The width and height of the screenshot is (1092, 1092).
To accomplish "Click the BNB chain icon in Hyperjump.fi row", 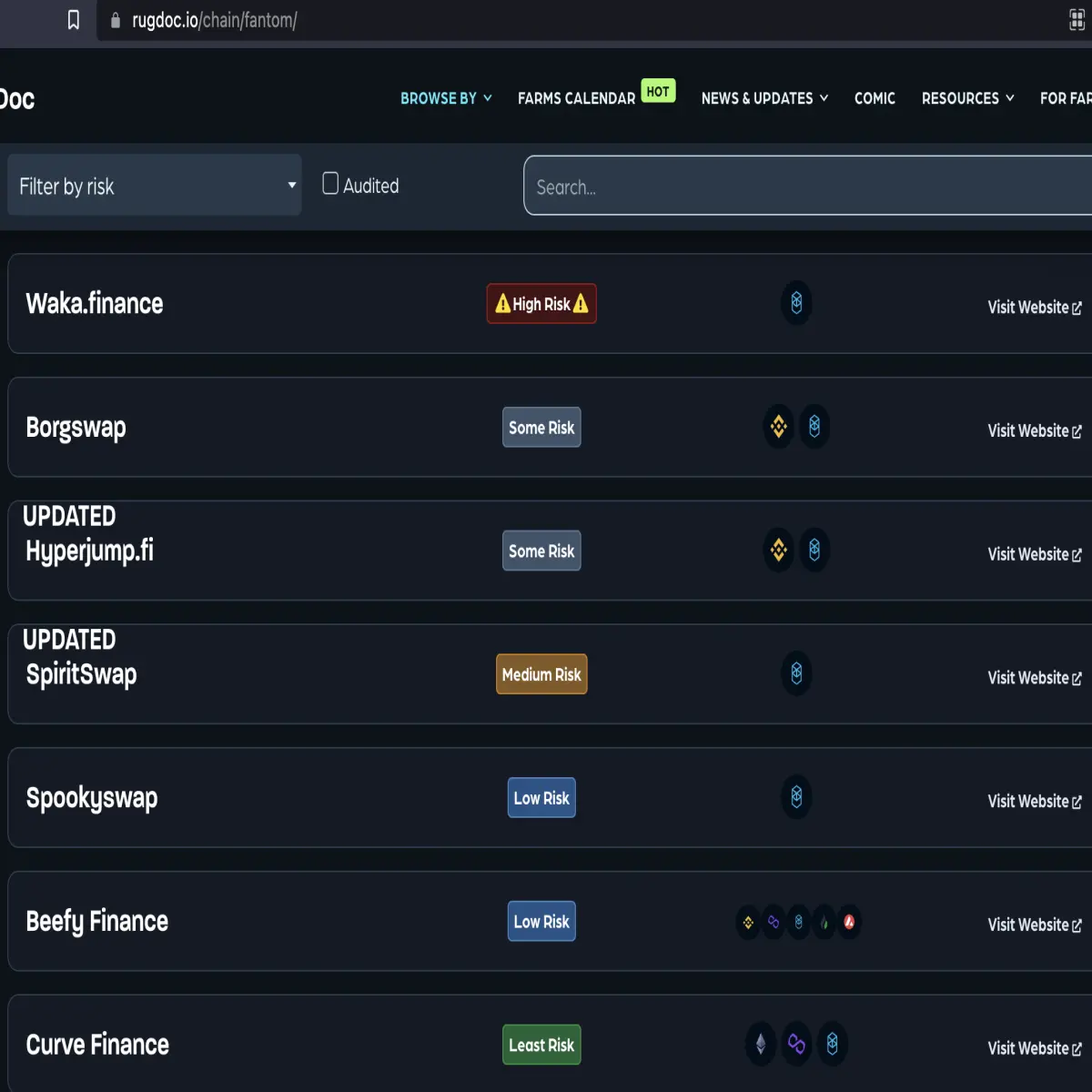I will point(779,550).
